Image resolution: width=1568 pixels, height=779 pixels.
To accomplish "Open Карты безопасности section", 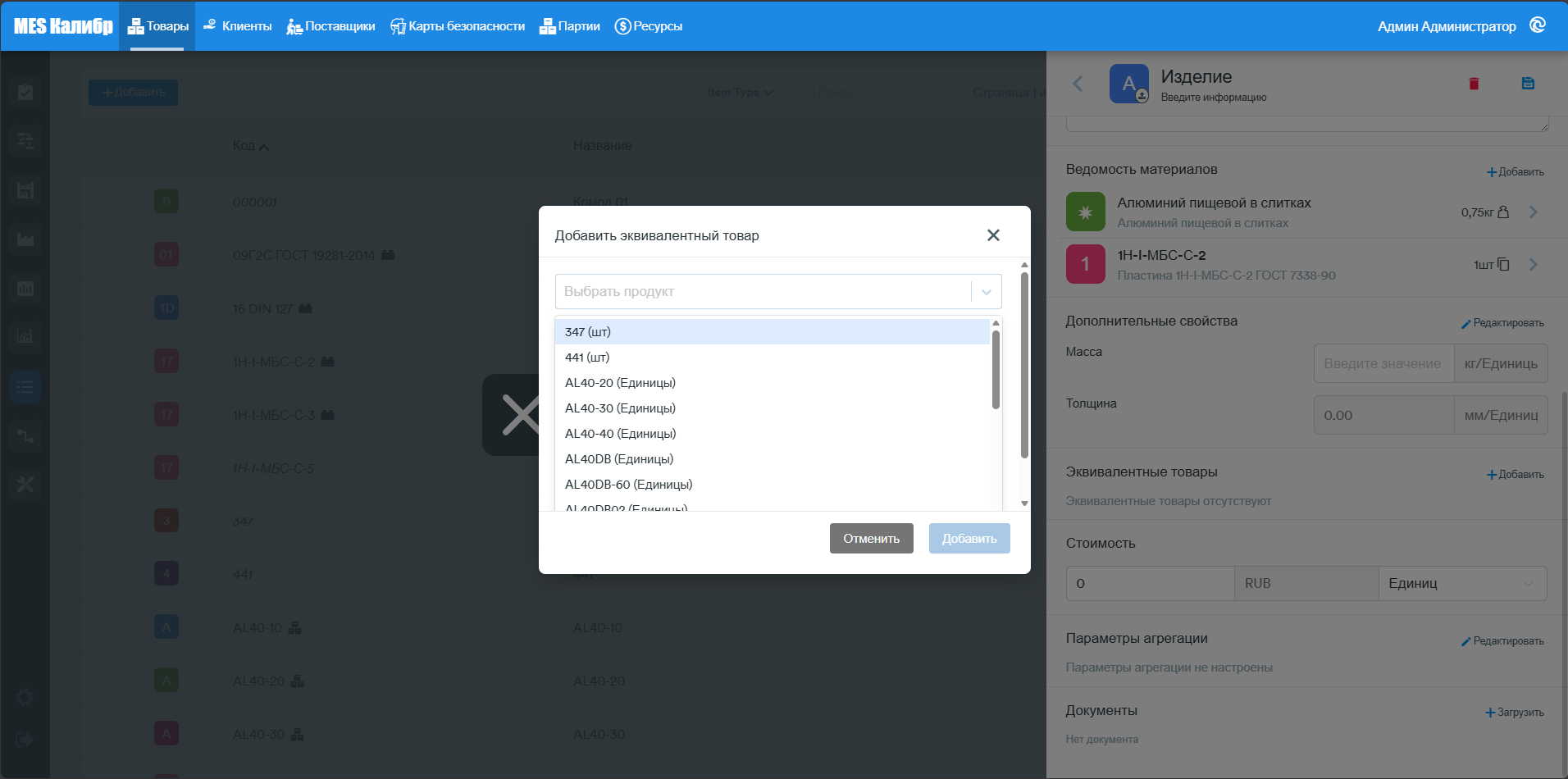I will (458, 26).
